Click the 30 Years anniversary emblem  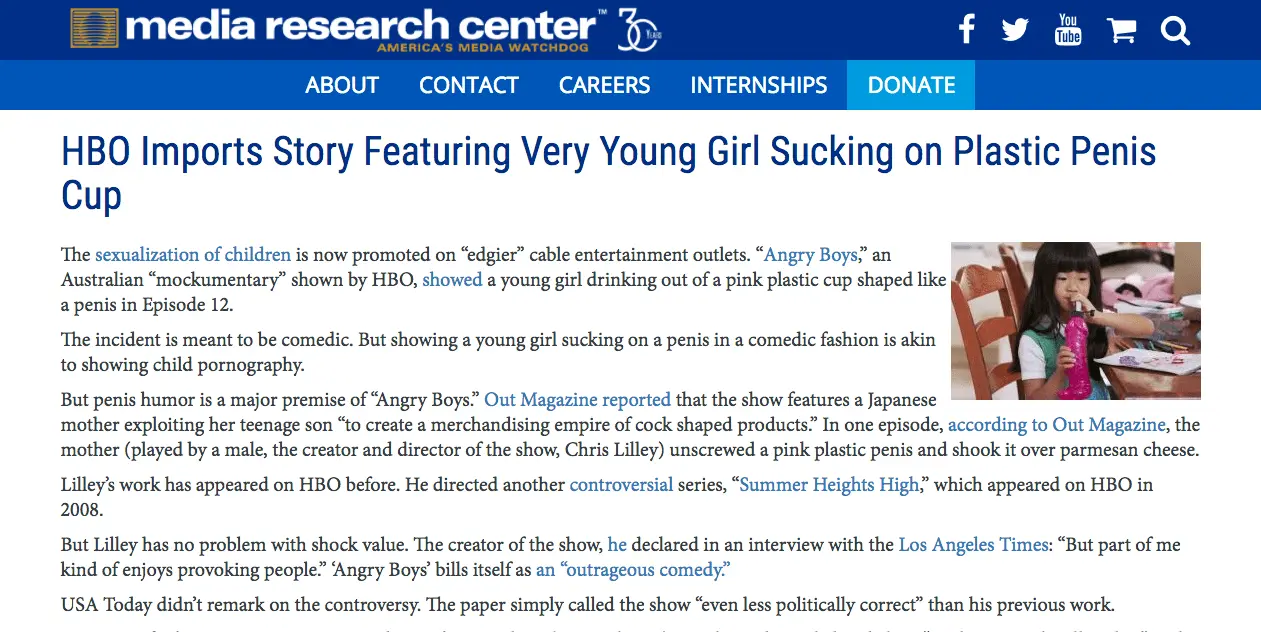click(x=638, y=30)
